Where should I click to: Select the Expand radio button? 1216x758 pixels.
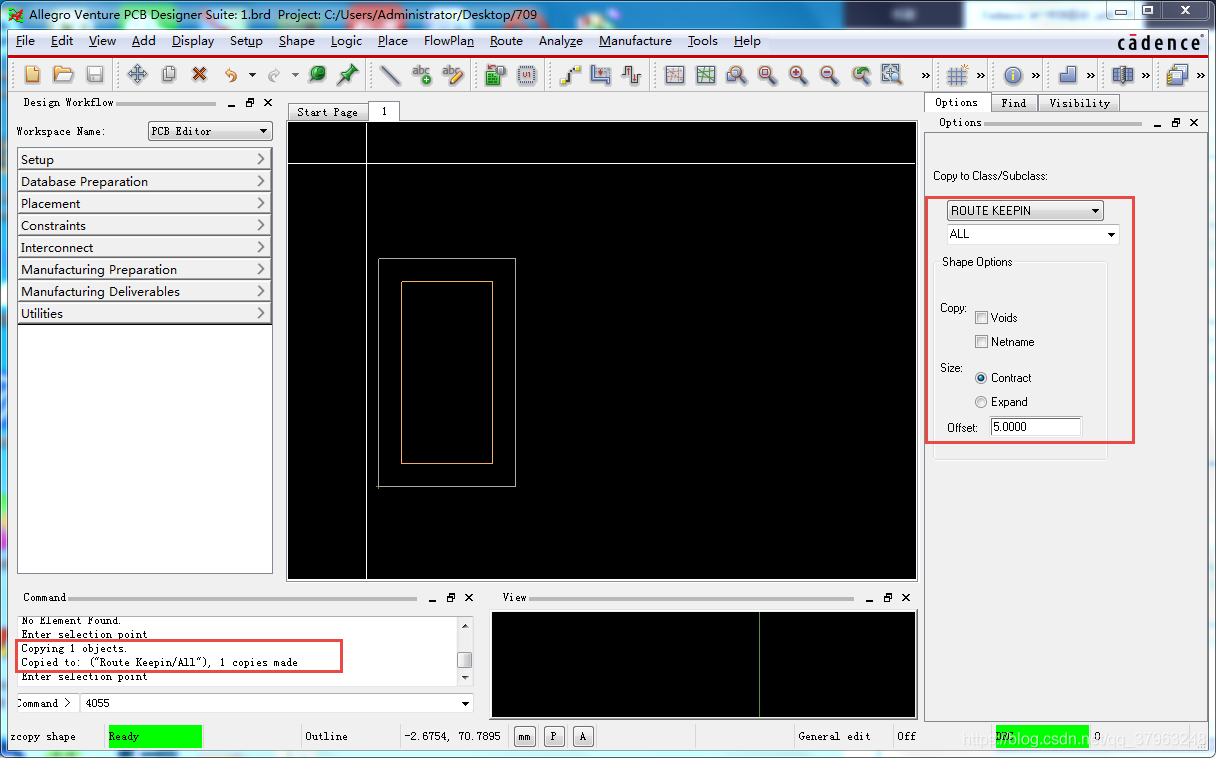[x=981, y=402]
